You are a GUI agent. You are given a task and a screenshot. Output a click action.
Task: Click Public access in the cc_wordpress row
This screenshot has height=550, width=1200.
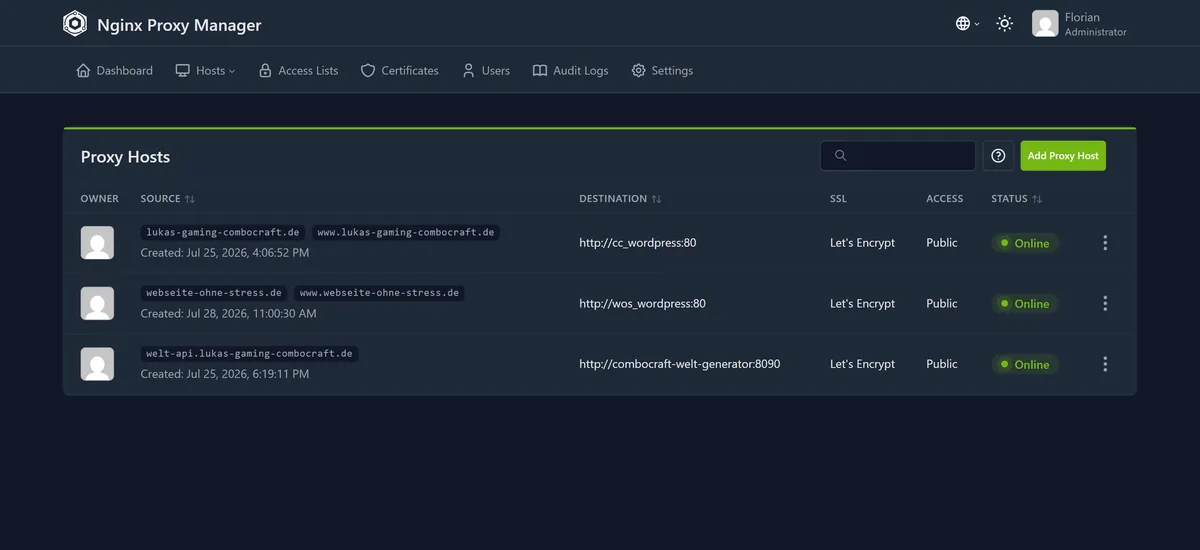pos(942,243)
